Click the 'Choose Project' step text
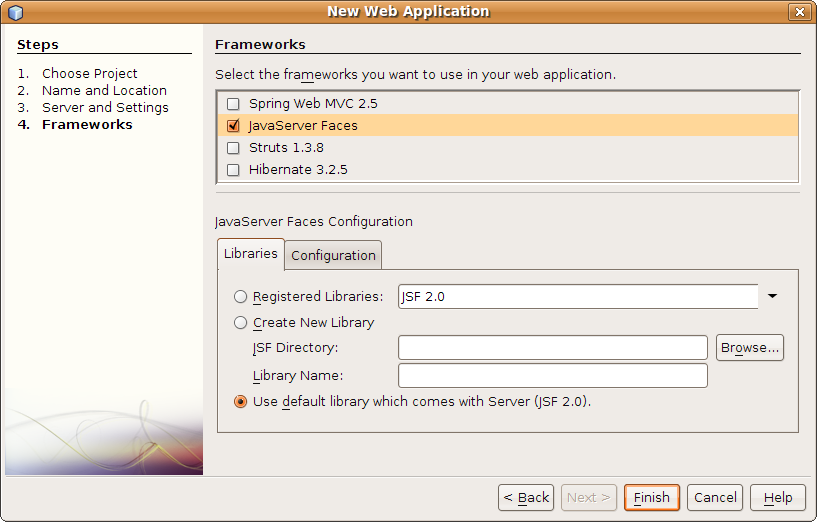The height and width of the screenshot is (522, 817). tap(90, 73)
